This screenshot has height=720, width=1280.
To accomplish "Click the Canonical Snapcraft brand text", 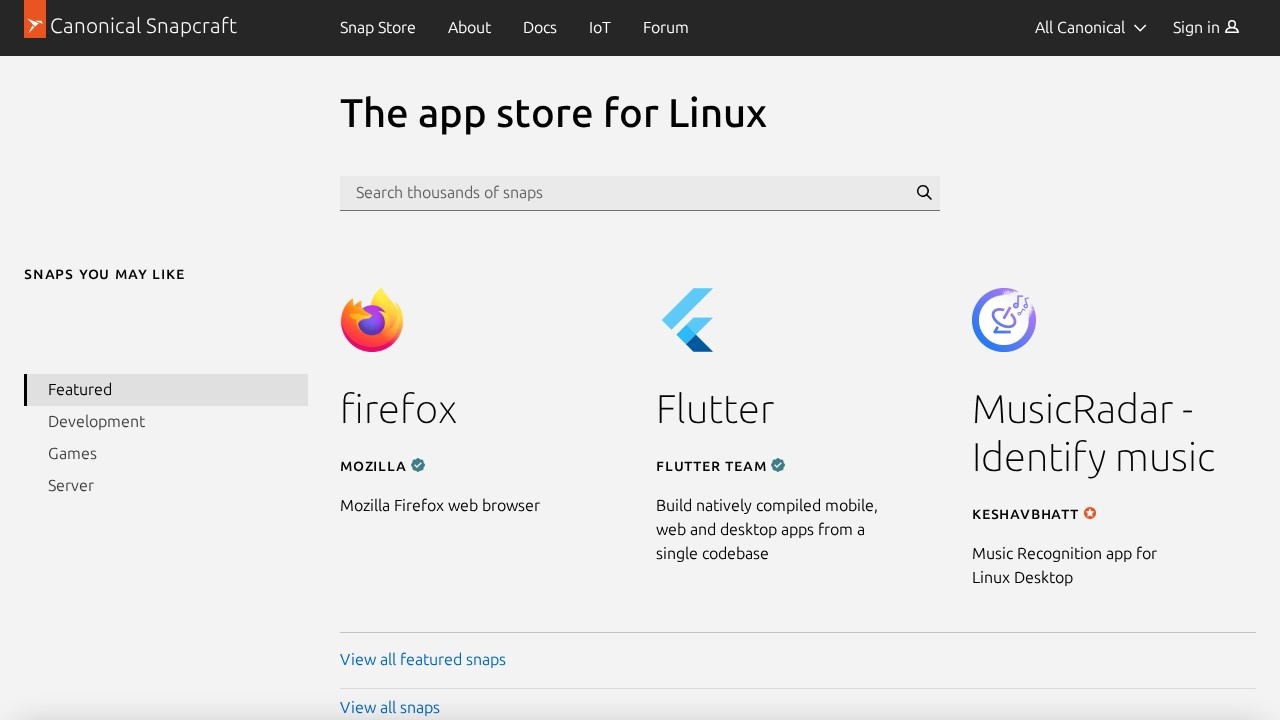I will tap(143, 26).
